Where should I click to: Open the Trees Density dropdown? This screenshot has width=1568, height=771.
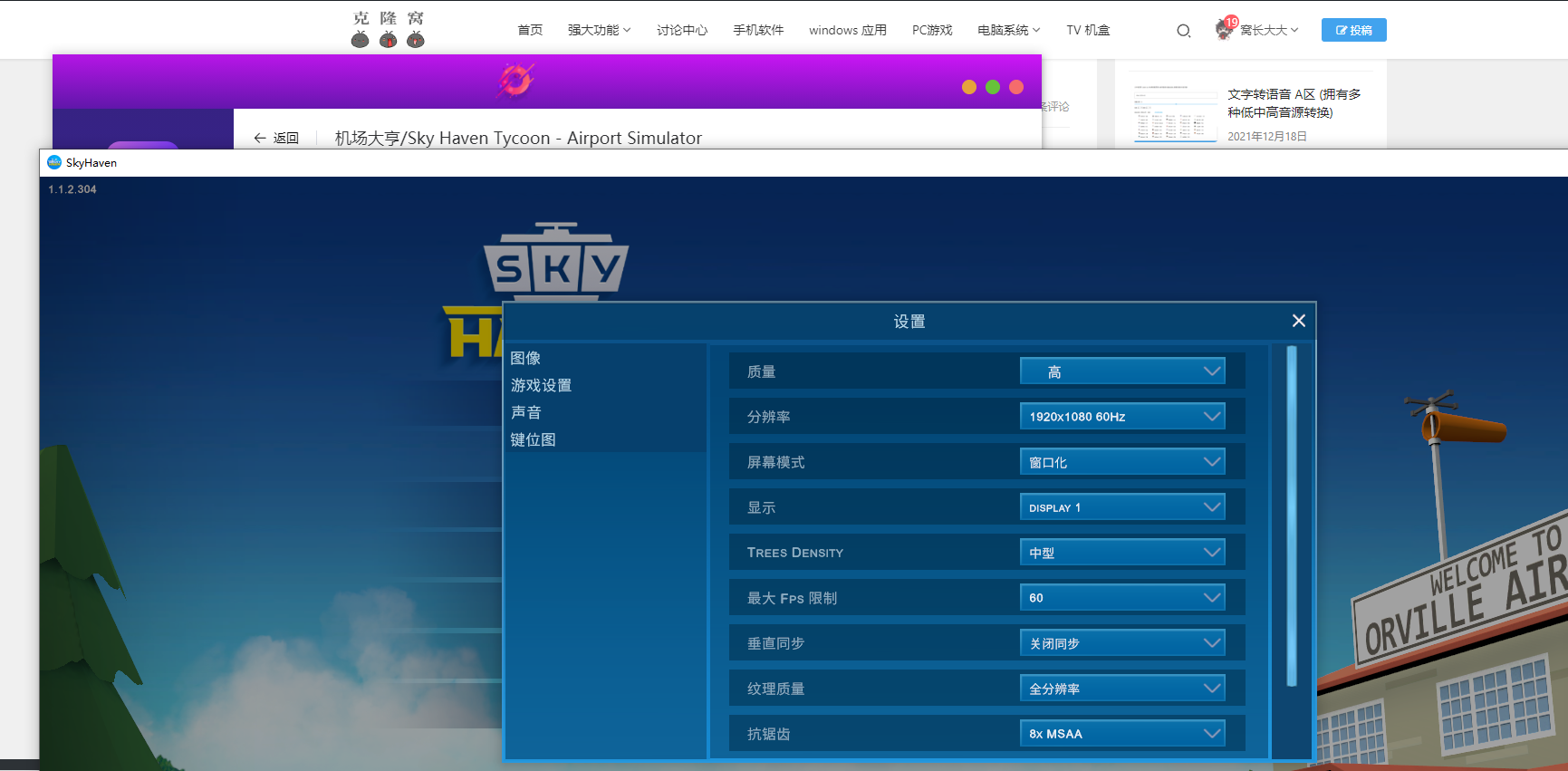1122,553
